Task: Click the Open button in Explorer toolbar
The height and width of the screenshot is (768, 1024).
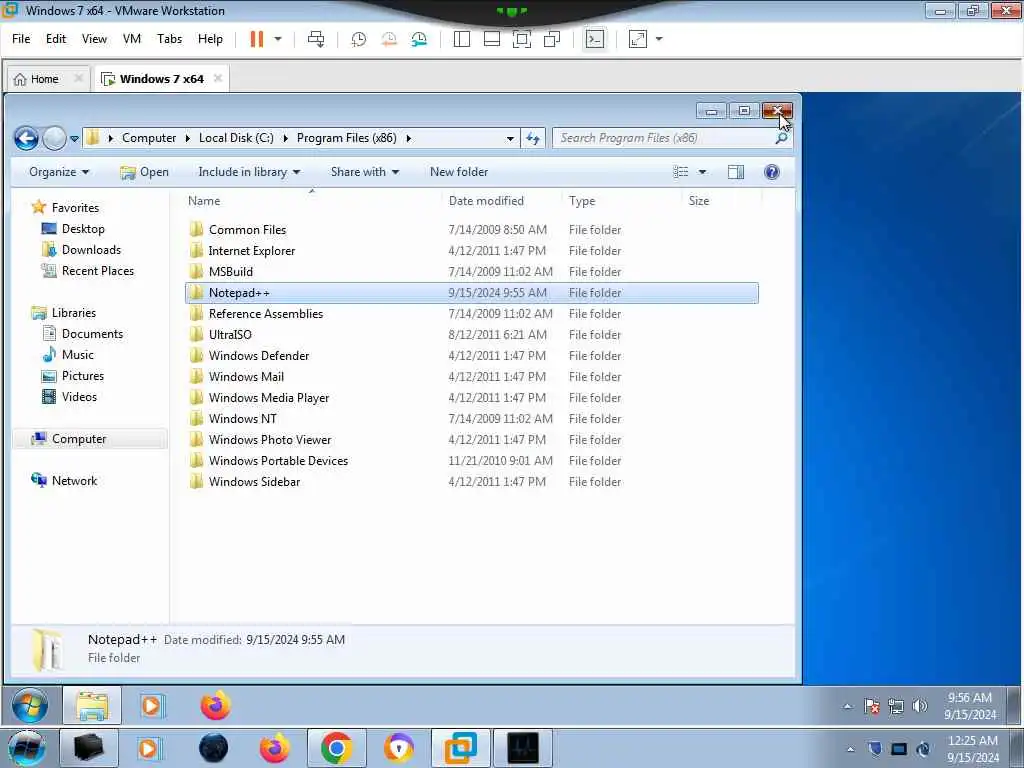Action: click(x=144, y=172)
